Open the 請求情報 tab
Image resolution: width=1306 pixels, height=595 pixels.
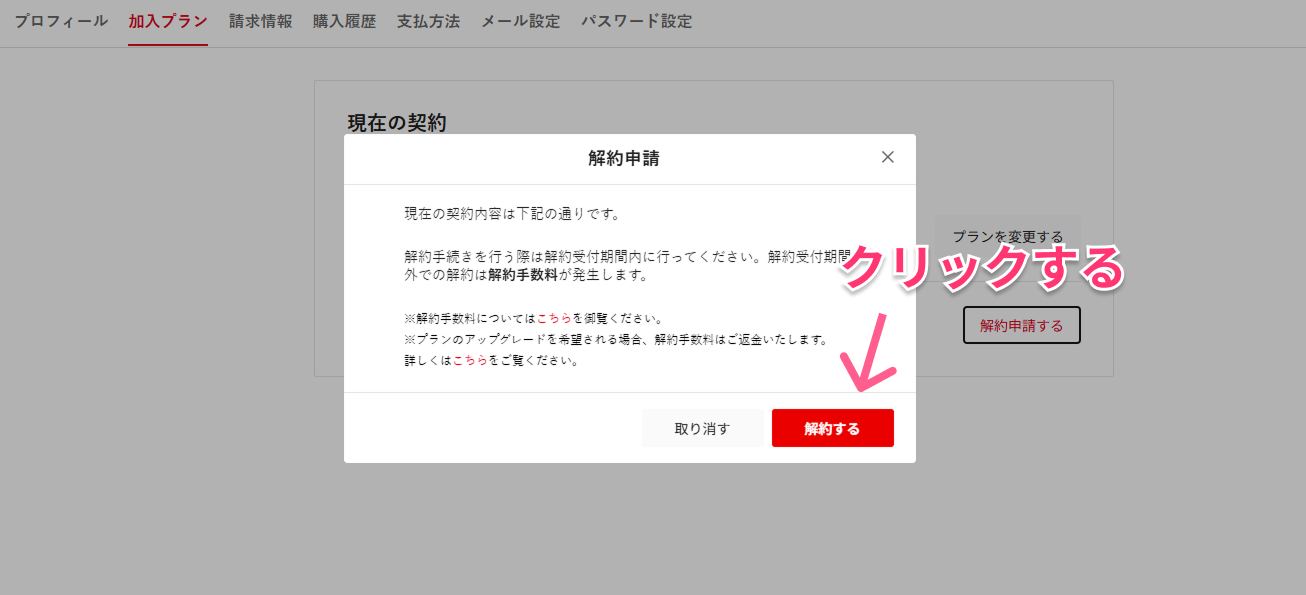coord(260,21)
